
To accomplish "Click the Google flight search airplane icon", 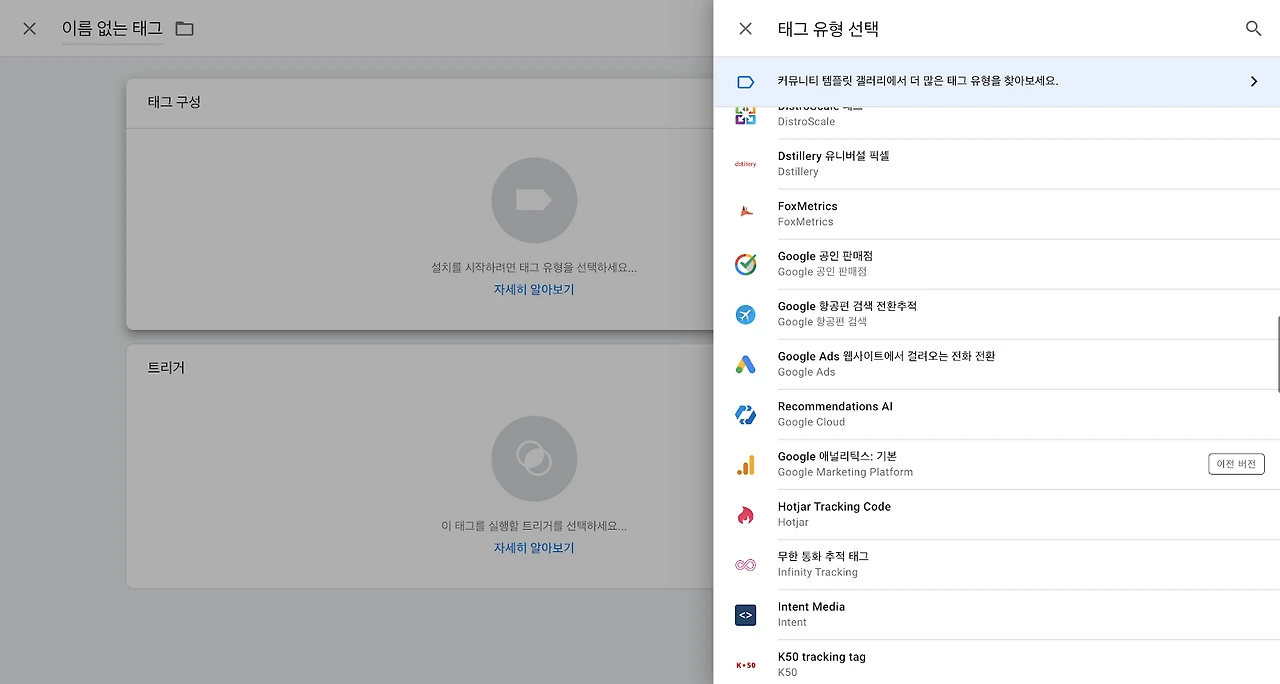I will pyautogui.click(x=745, y=314).
